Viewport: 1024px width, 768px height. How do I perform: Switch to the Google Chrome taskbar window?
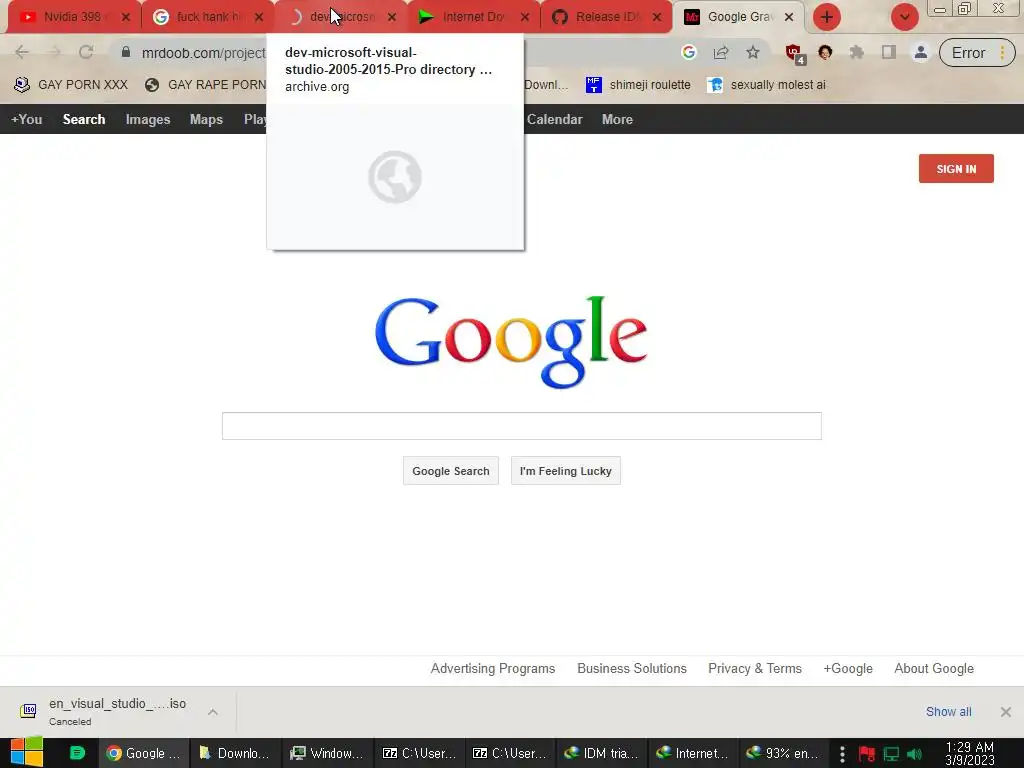point(144,753)
